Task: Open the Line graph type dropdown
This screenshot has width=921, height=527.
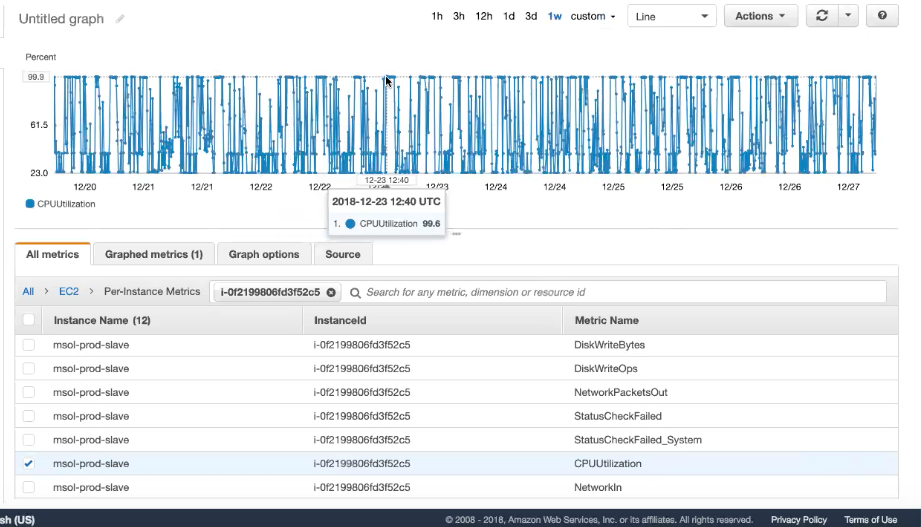Action: 671,16
